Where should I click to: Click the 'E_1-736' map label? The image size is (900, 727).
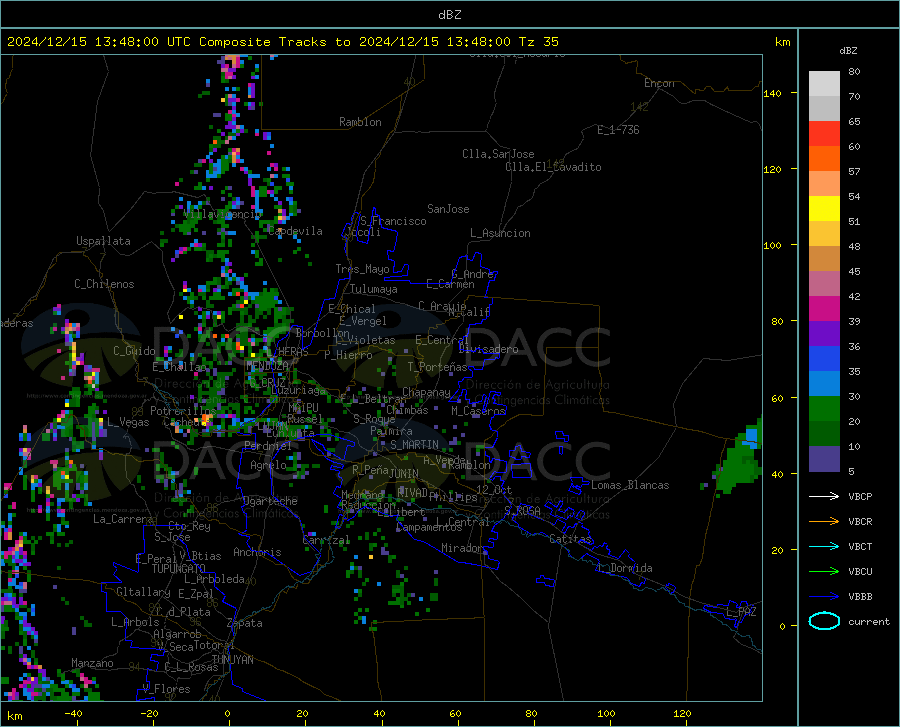coord(618,130)
